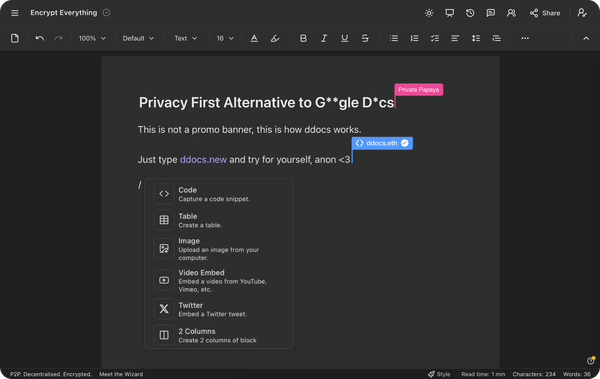This screenshot has height=379, width=600.
Task: Toggle the light/dark theme sun icon
Action: (429, 13)
